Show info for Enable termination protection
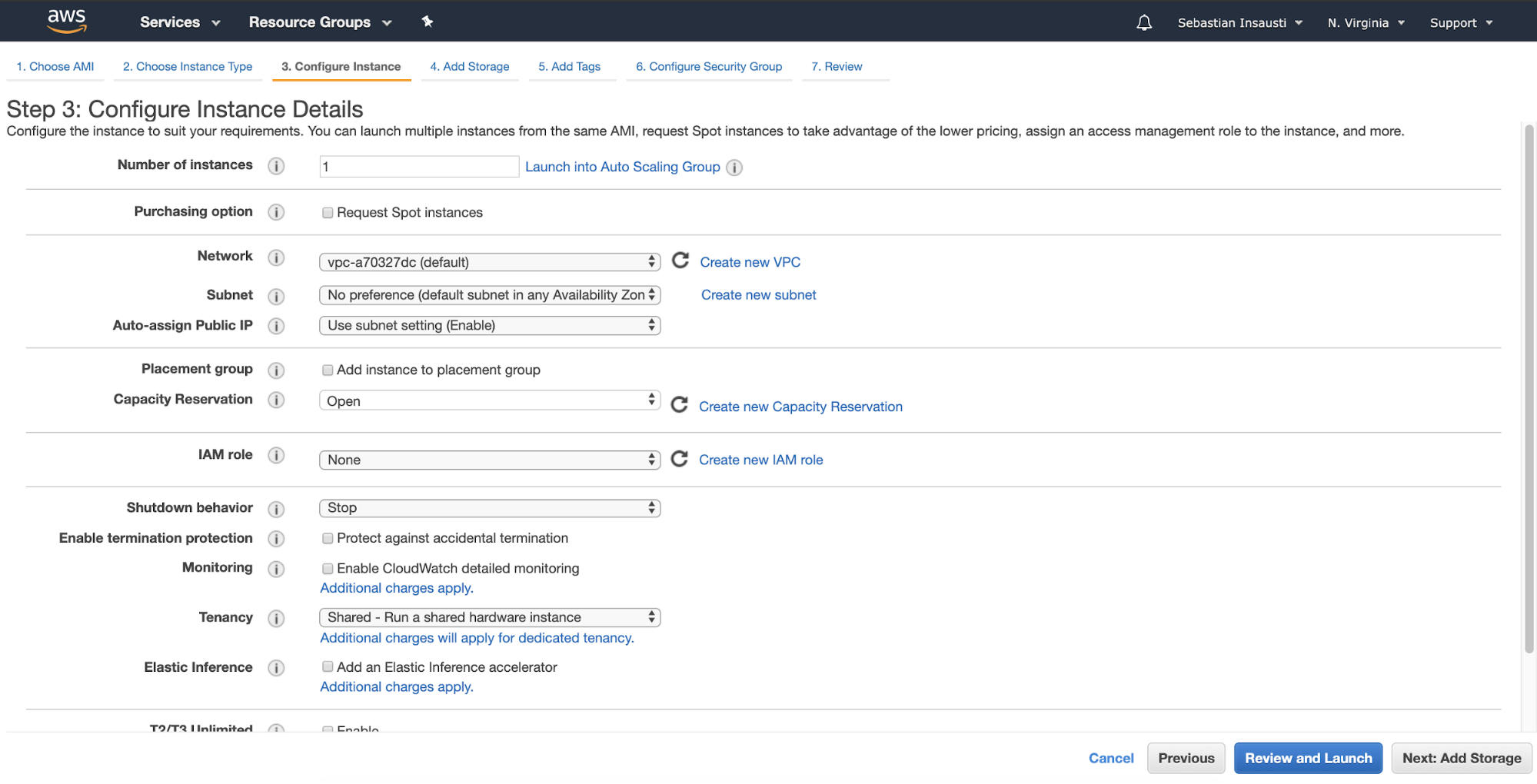The image size is (1537, 784). coord(276,539)
